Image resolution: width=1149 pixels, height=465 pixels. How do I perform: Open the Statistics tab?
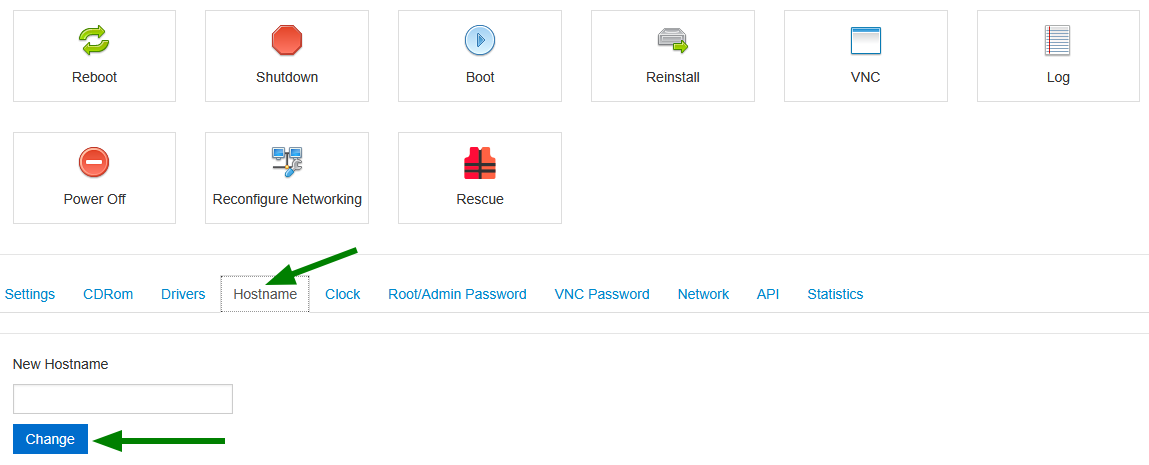pyautogui.click(x=835, y=294)
